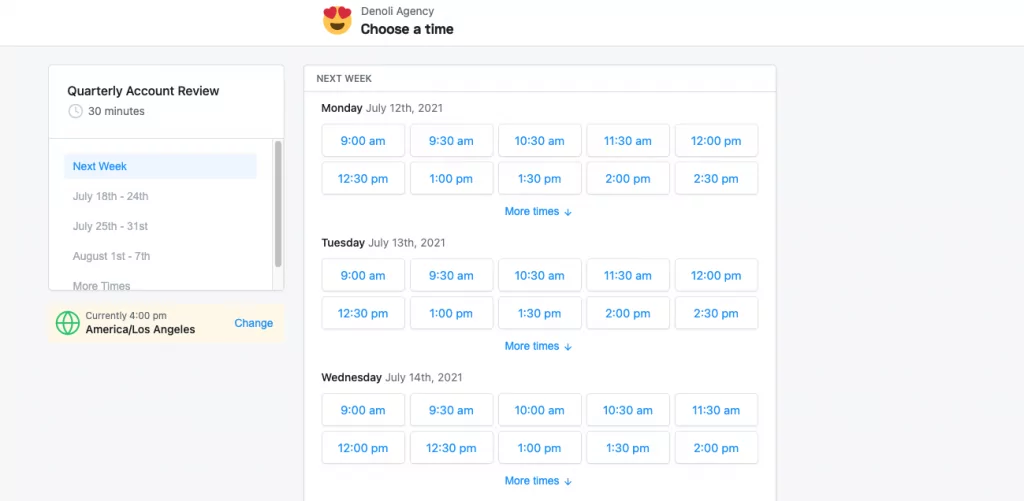Click the heart-eyes emoji agency logo

pyautogui.click(x=338, y=20)
